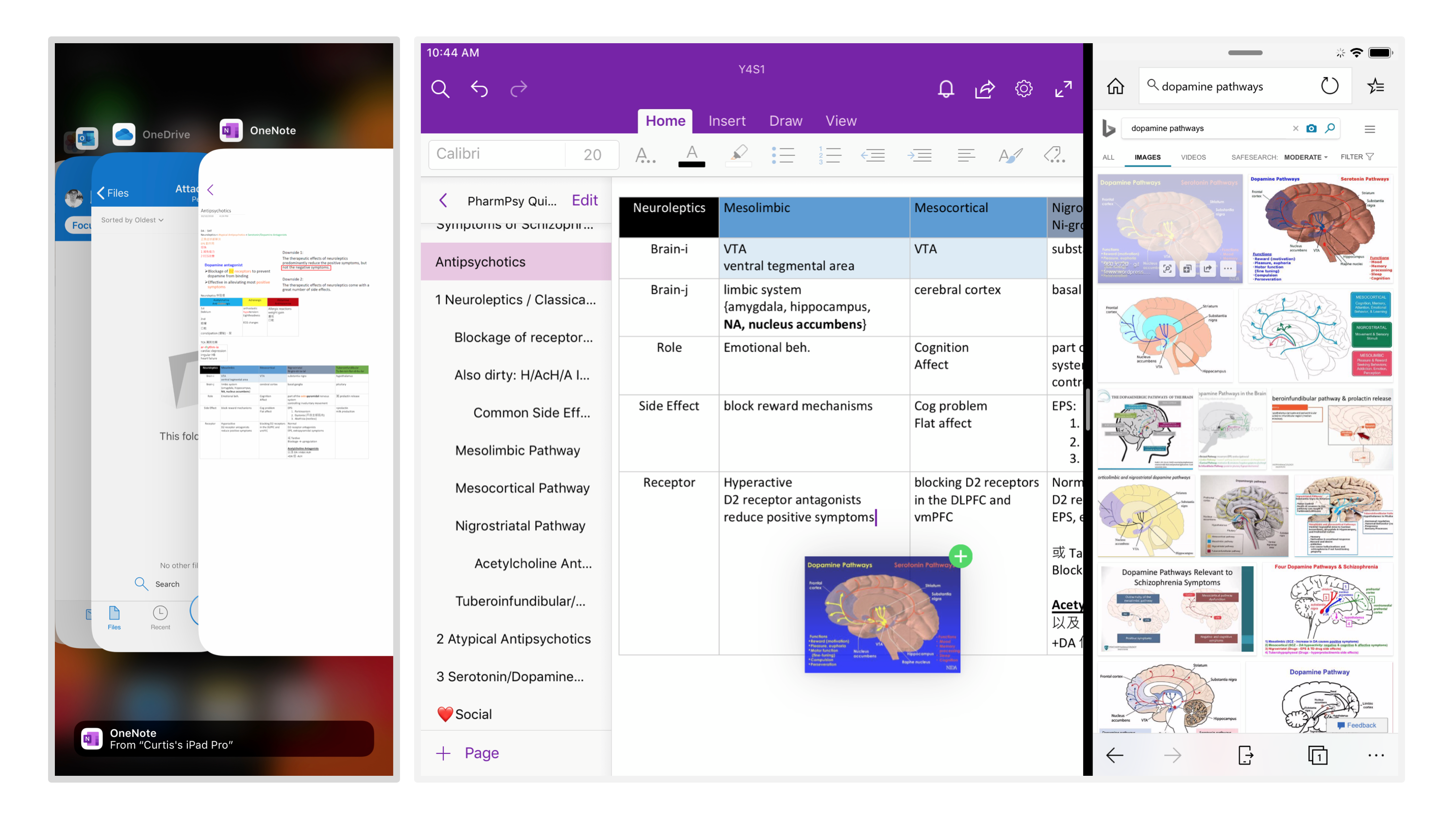This screenshot has height=819, width=1456.
Task: Open the tag icon menu
Action: 1054,154
